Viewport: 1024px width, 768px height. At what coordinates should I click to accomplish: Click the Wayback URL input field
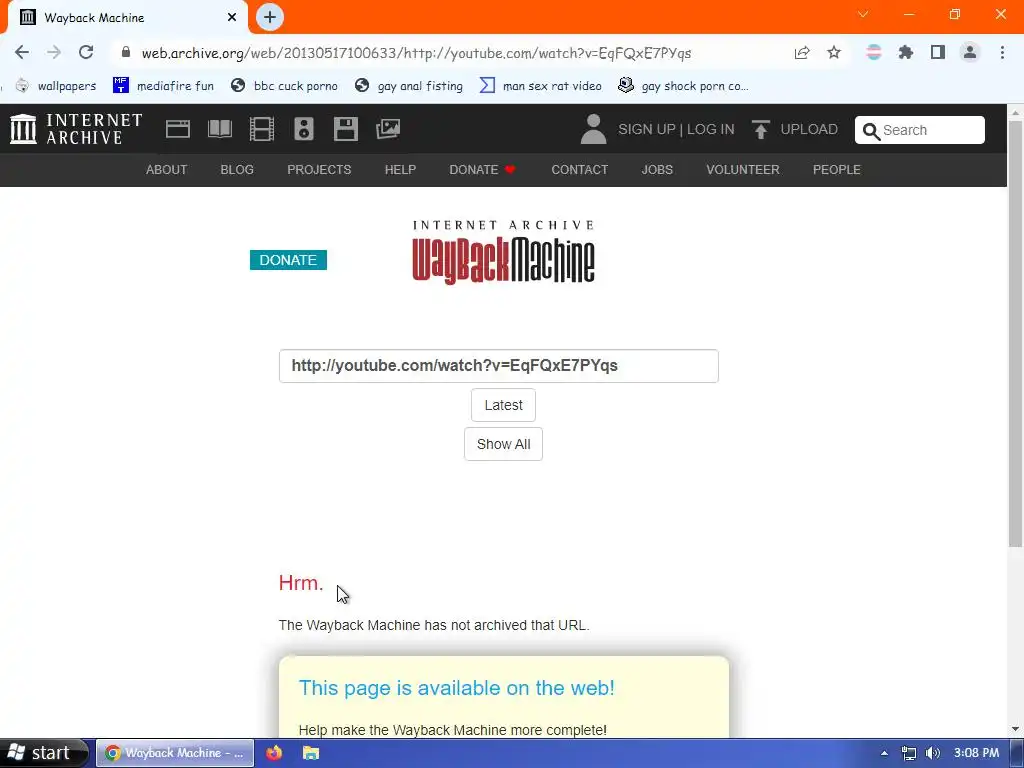[499, 366]
